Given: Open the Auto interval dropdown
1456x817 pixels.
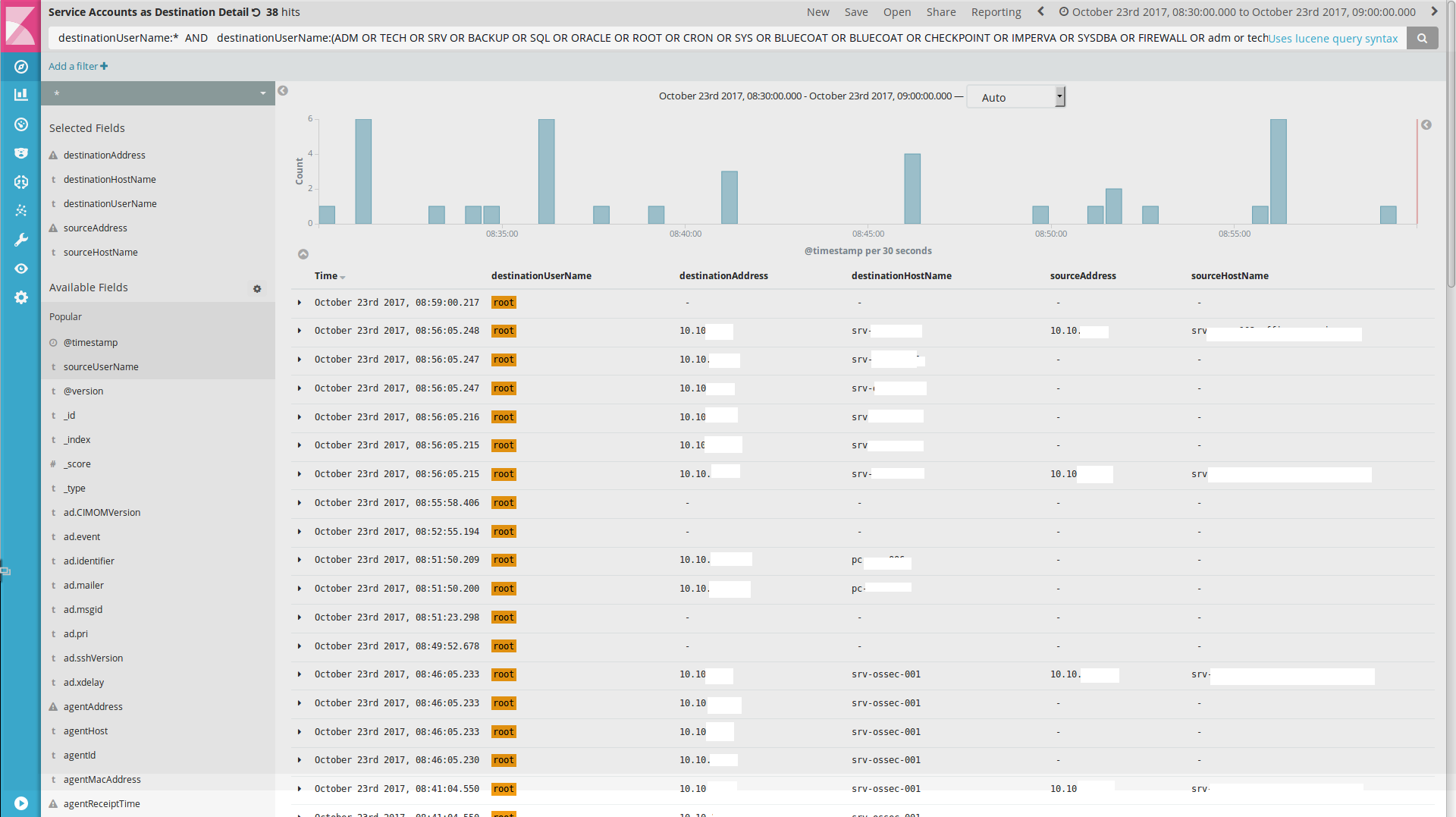Looking at the screenshot, I should pyautogui.click(x=1015, y=97).
